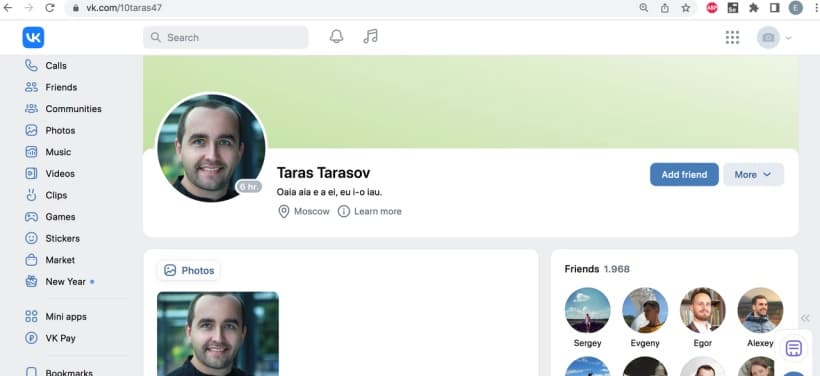Open Mini apps in the left menu
This screenshot has height=376, width=820.
(x=66, y=316)
